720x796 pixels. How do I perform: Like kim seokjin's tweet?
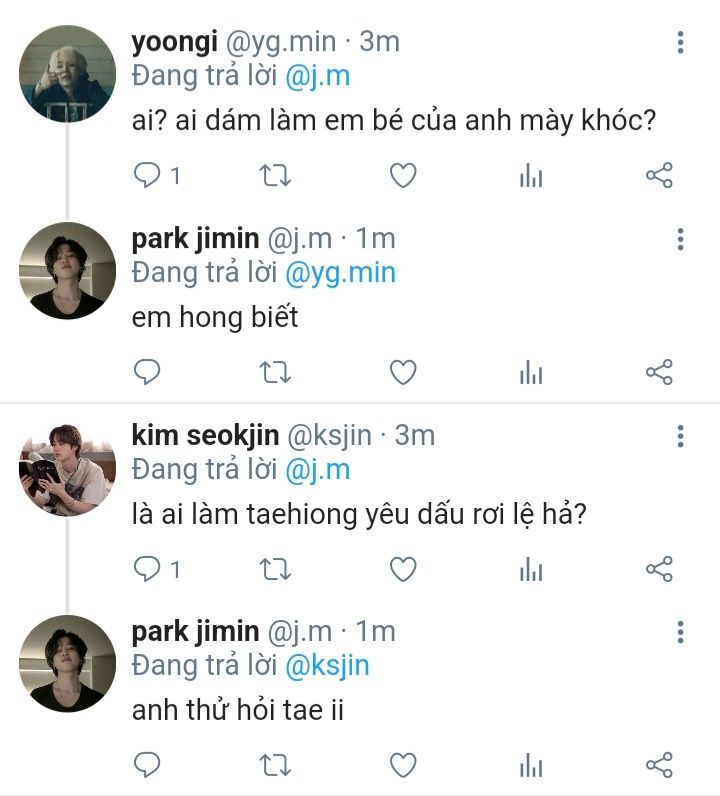pyautogui.click(x=402, y=569)
